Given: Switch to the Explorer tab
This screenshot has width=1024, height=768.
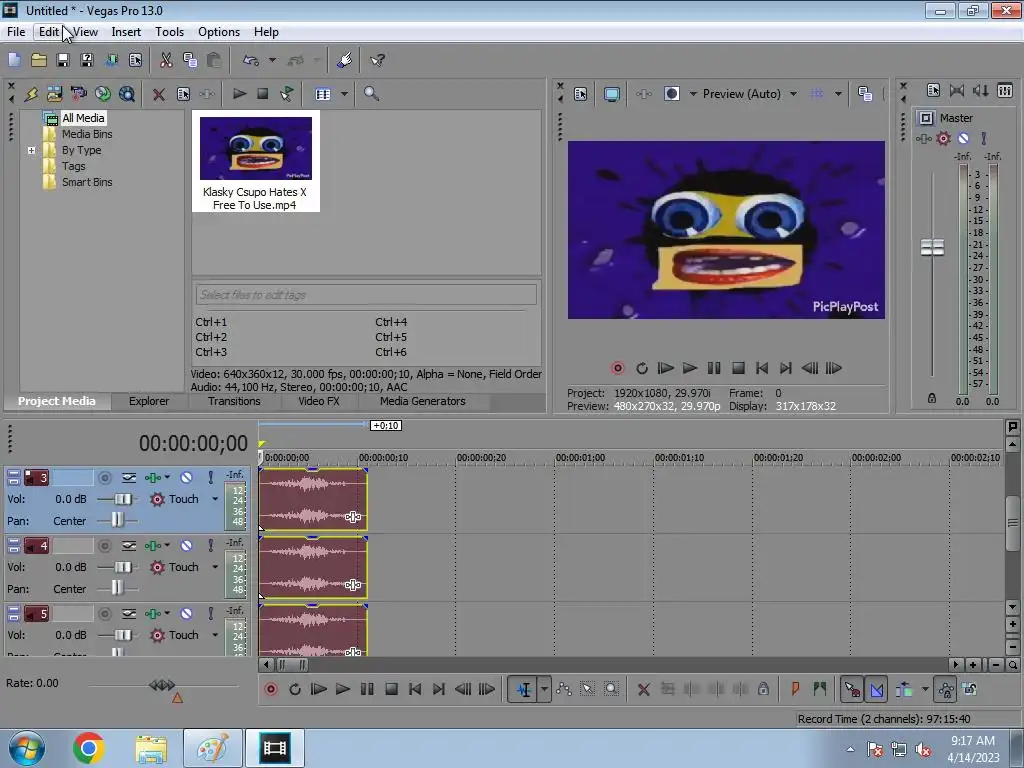Looking at the screenshot, I should tap(149, 401).
